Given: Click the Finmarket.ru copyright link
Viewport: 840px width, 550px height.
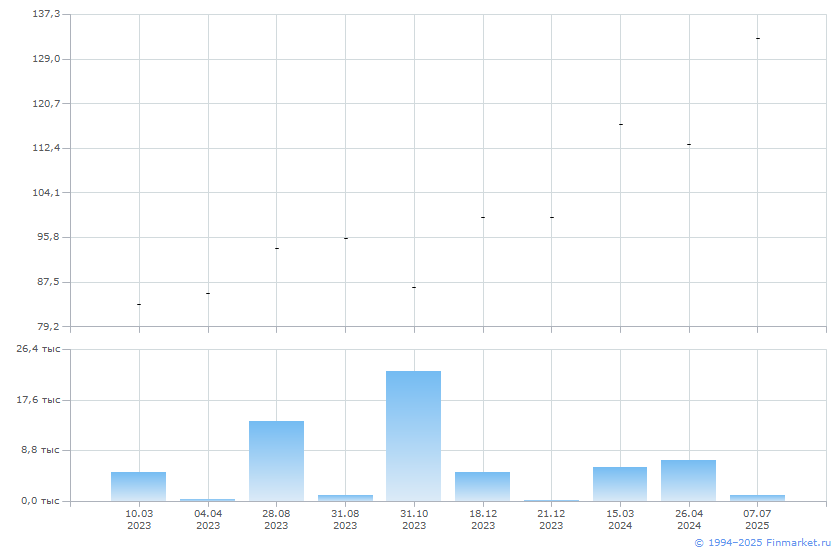Looking at the screenshot, I should 762,543.
